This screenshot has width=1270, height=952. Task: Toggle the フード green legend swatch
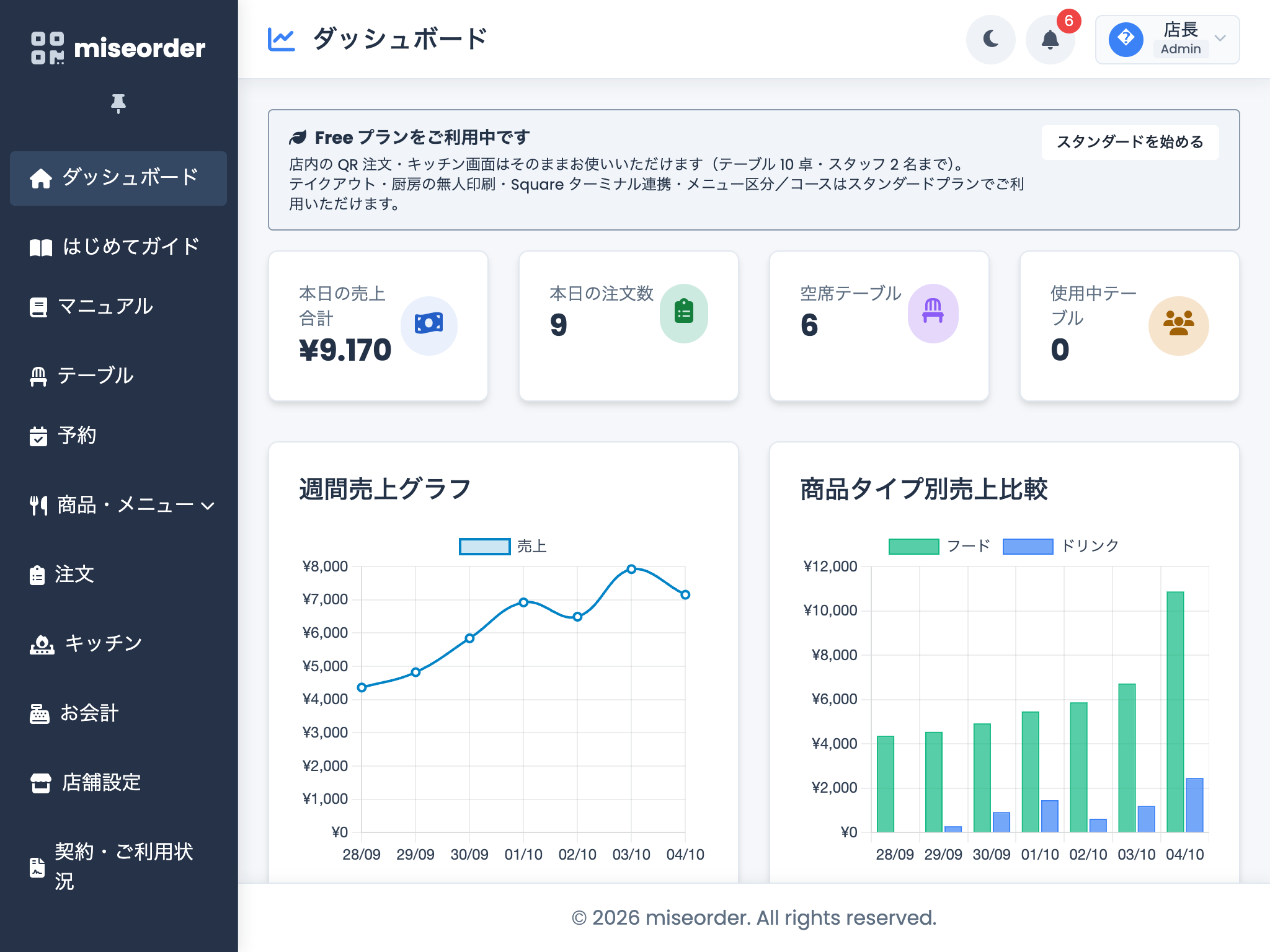pyautogui.click(x=913, y=547)
